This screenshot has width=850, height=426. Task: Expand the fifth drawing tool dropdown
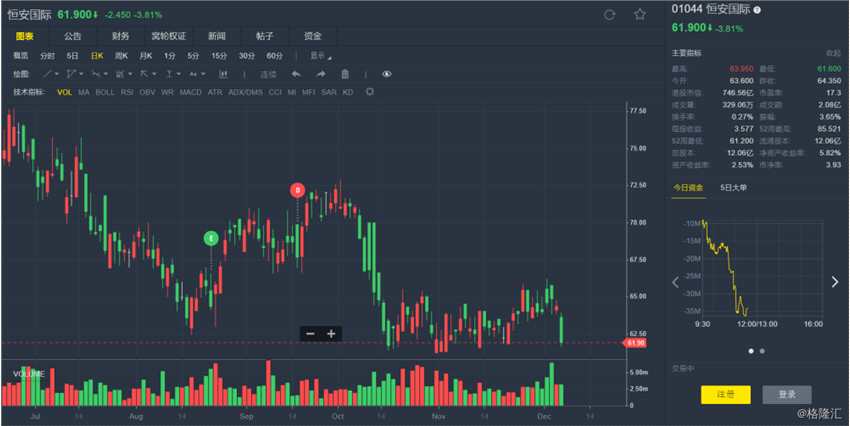[x=154, y=74]
